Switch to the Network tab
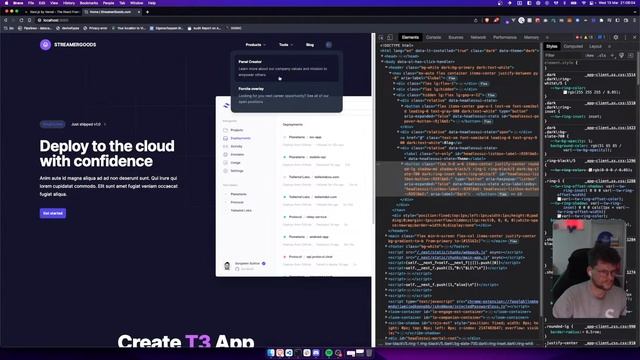The image size is (640, 360). click(x=478, y=38)
